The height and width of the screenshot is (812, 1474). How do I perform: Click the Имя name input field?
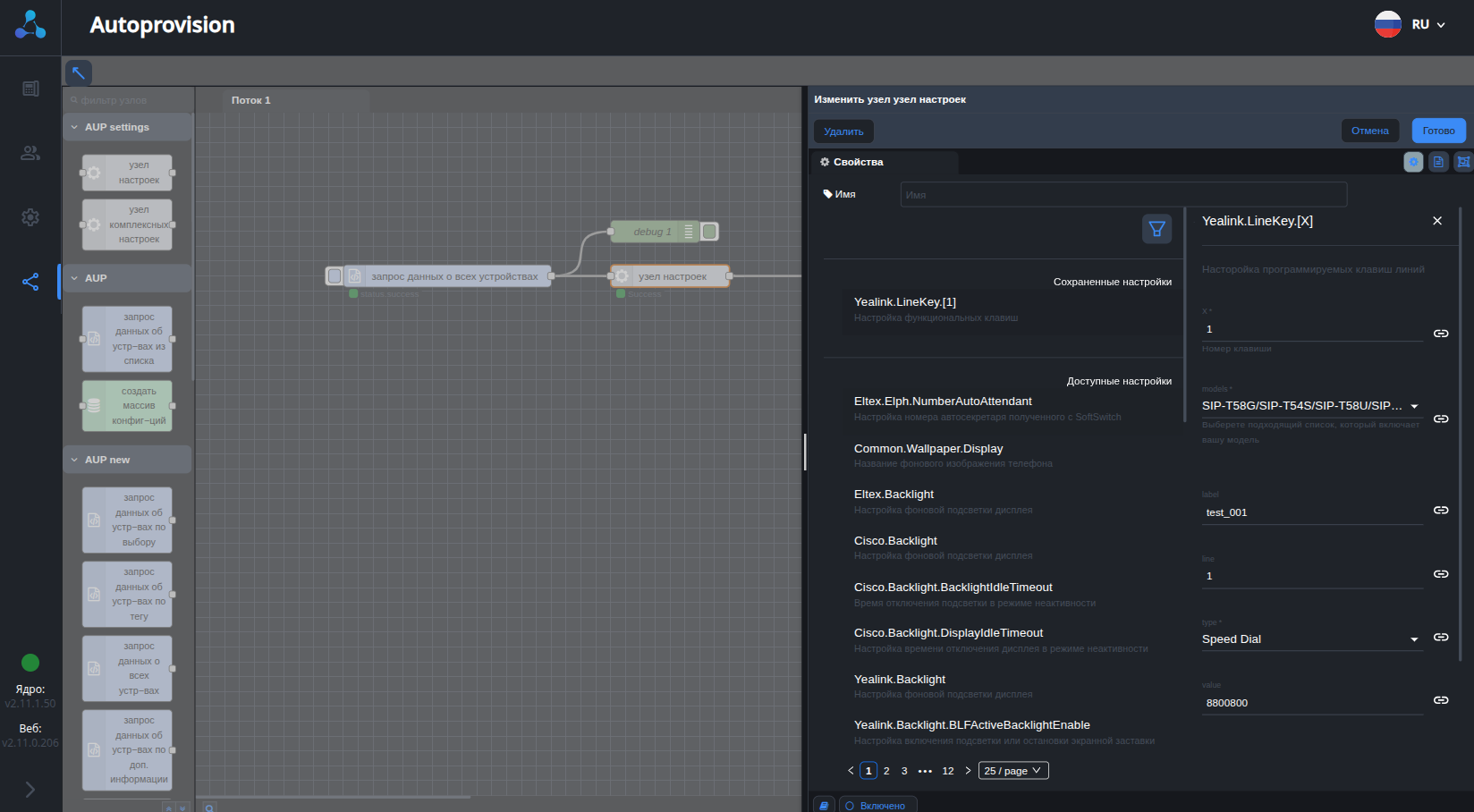[1122, 195]
